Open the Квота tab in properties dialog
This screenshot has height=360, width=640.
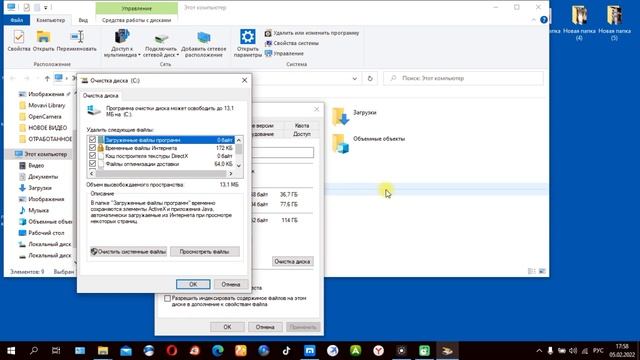click(302, 126)
